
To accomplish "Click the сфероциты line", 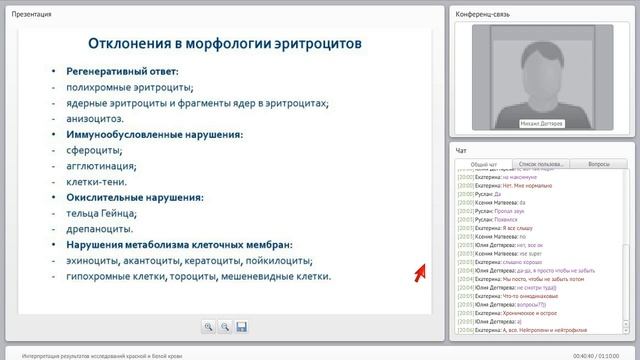I will pyautogui.click(x=94, y=150).
